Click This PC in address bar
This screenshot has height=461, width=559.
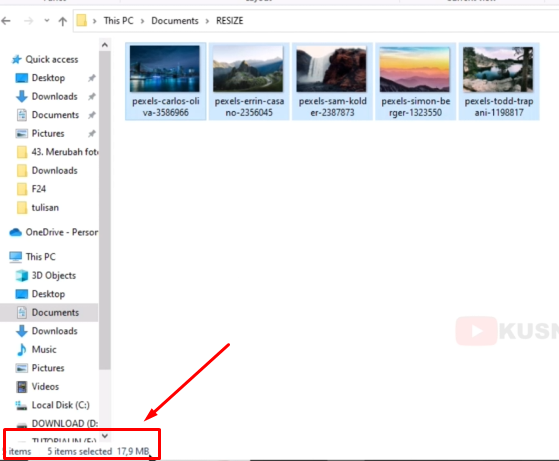[x=118, y=21]
